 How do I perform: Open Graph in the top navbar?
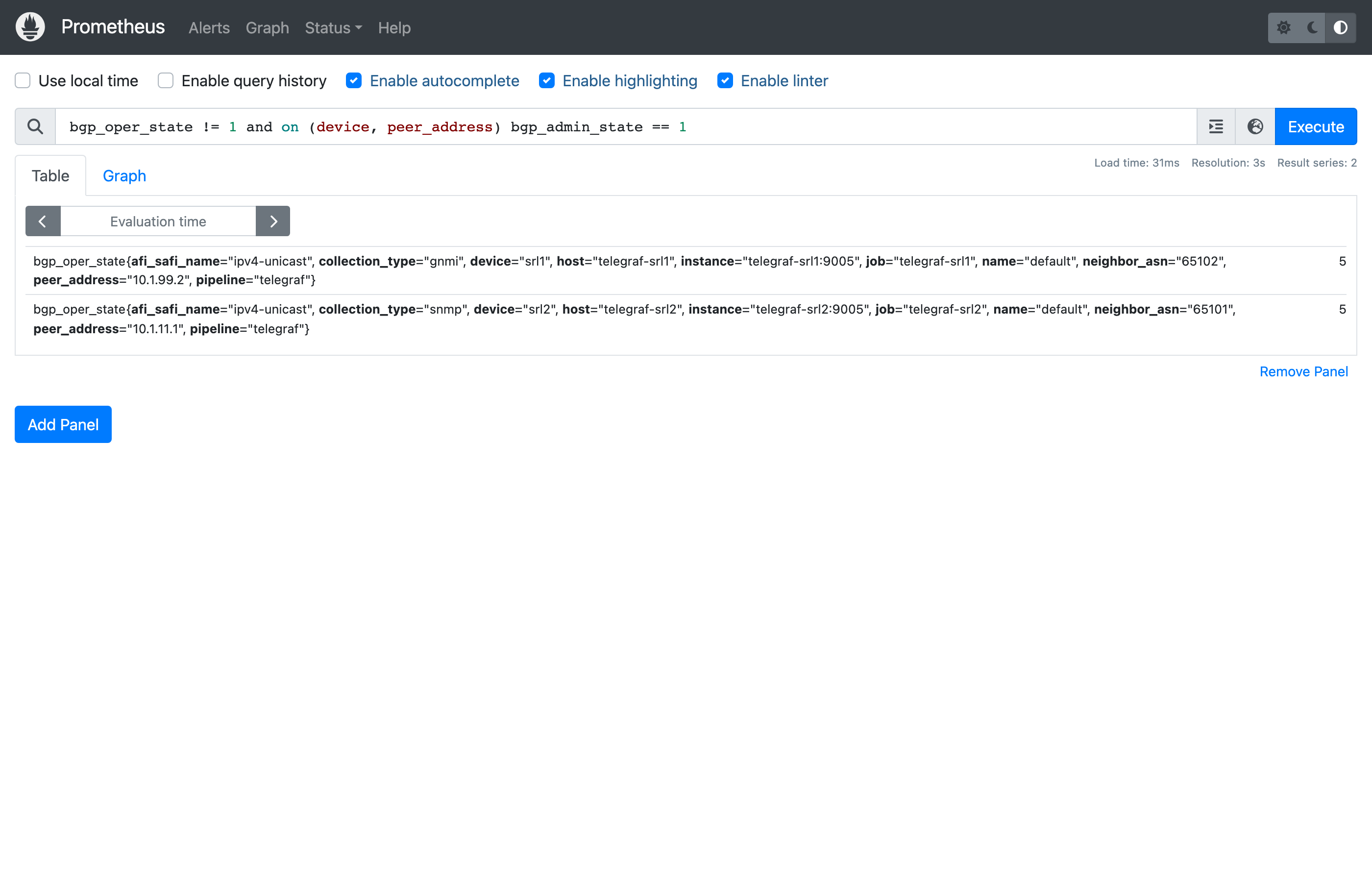tap(268, 27)
